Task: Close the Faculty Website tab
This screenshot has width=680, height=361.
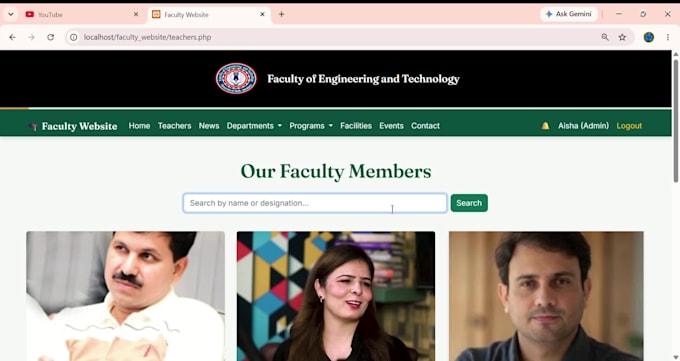Action: coord(262,14)
